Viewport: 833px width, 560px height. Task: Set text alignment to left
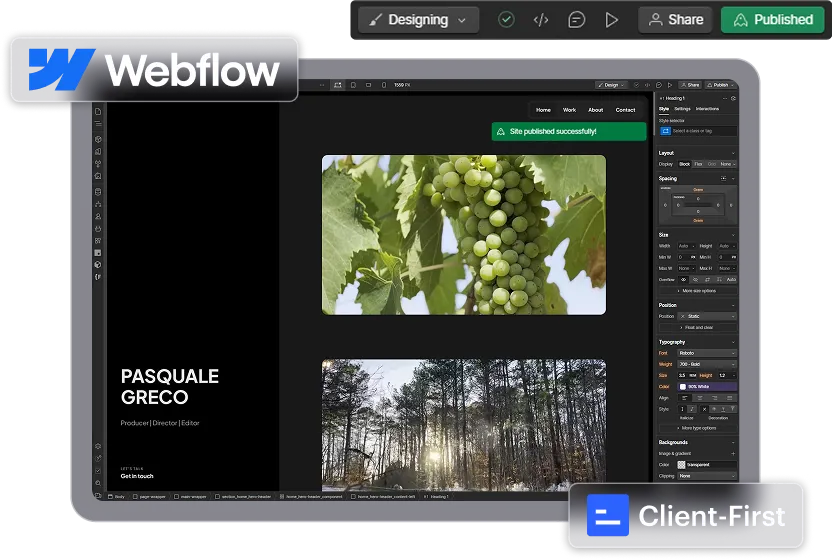pos(685,398)
